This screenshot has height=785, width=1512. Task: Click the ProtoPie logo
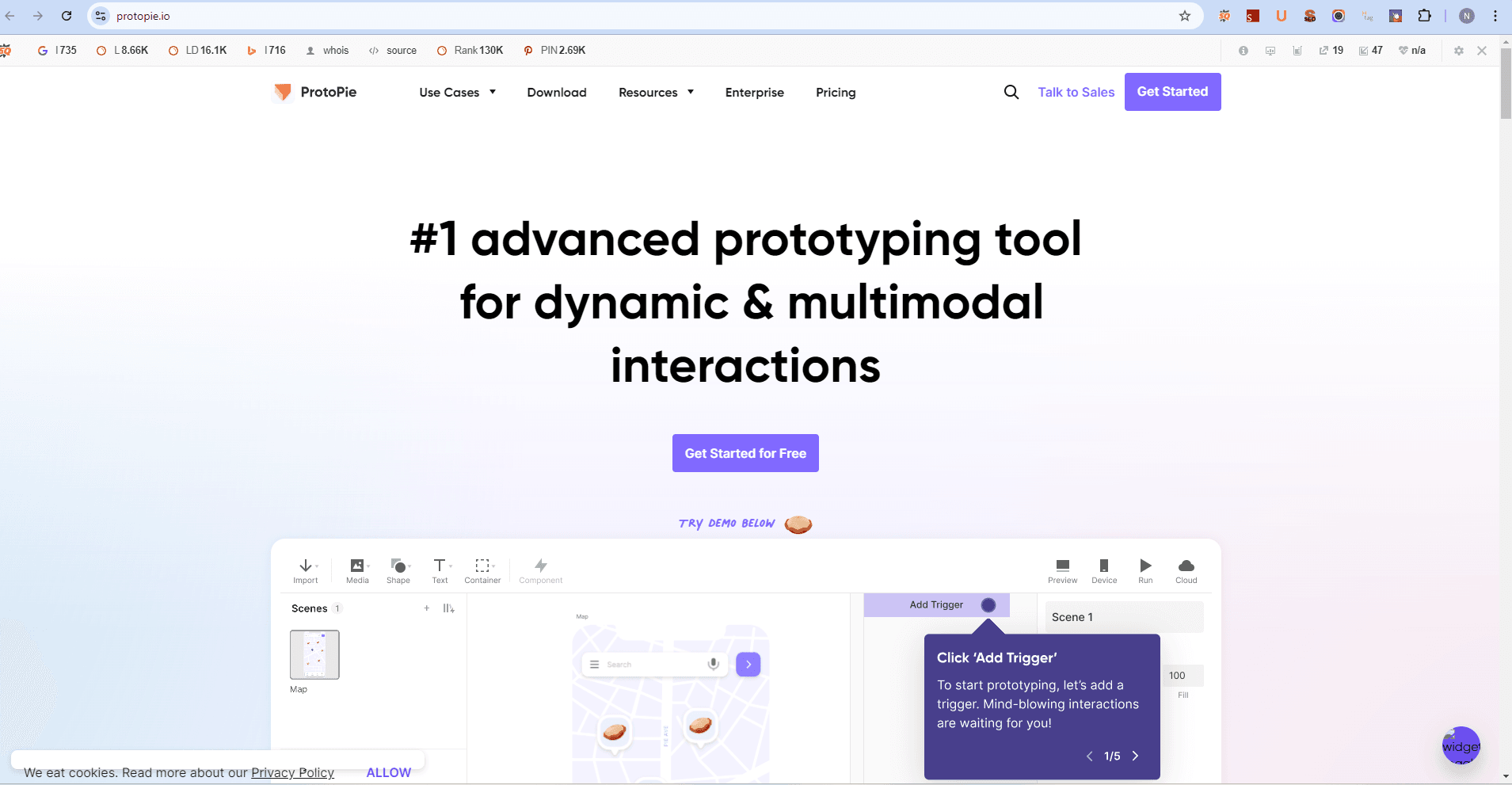coord(314,92)
